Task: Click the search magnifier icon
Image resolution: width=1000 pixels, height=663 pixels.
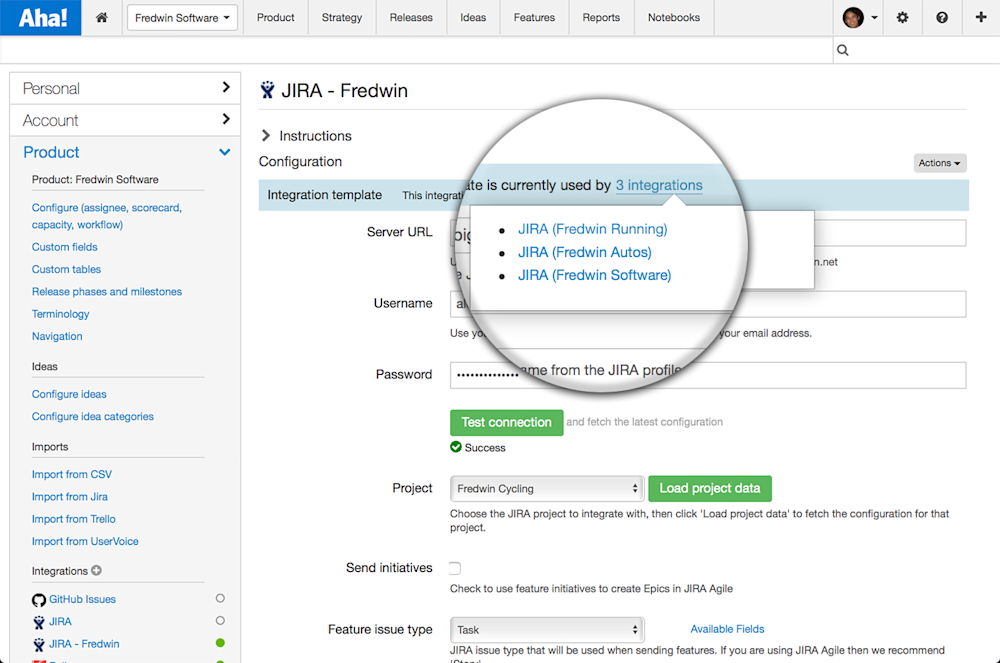Action: pyautogui.click(x=842, y=49)
